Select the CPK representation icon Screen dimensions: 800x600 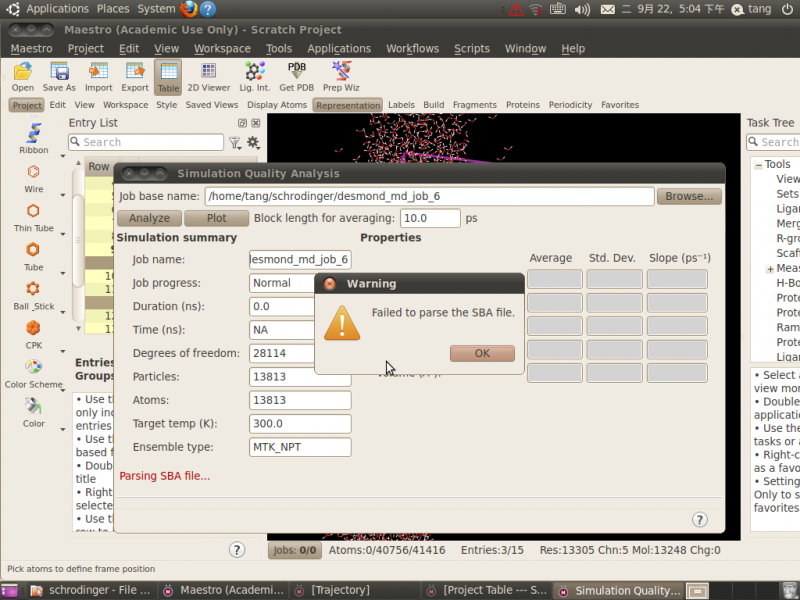[x=33, y=328]
